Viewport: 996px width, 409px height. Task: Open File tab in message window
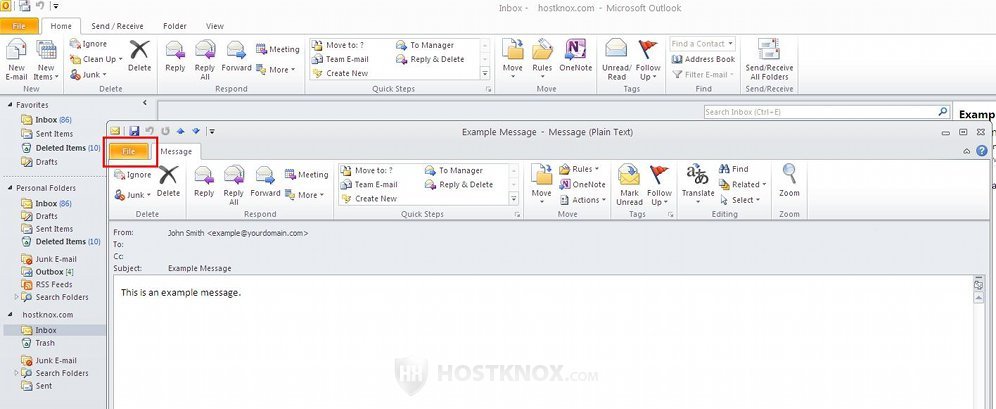click(x=129, y=152)
